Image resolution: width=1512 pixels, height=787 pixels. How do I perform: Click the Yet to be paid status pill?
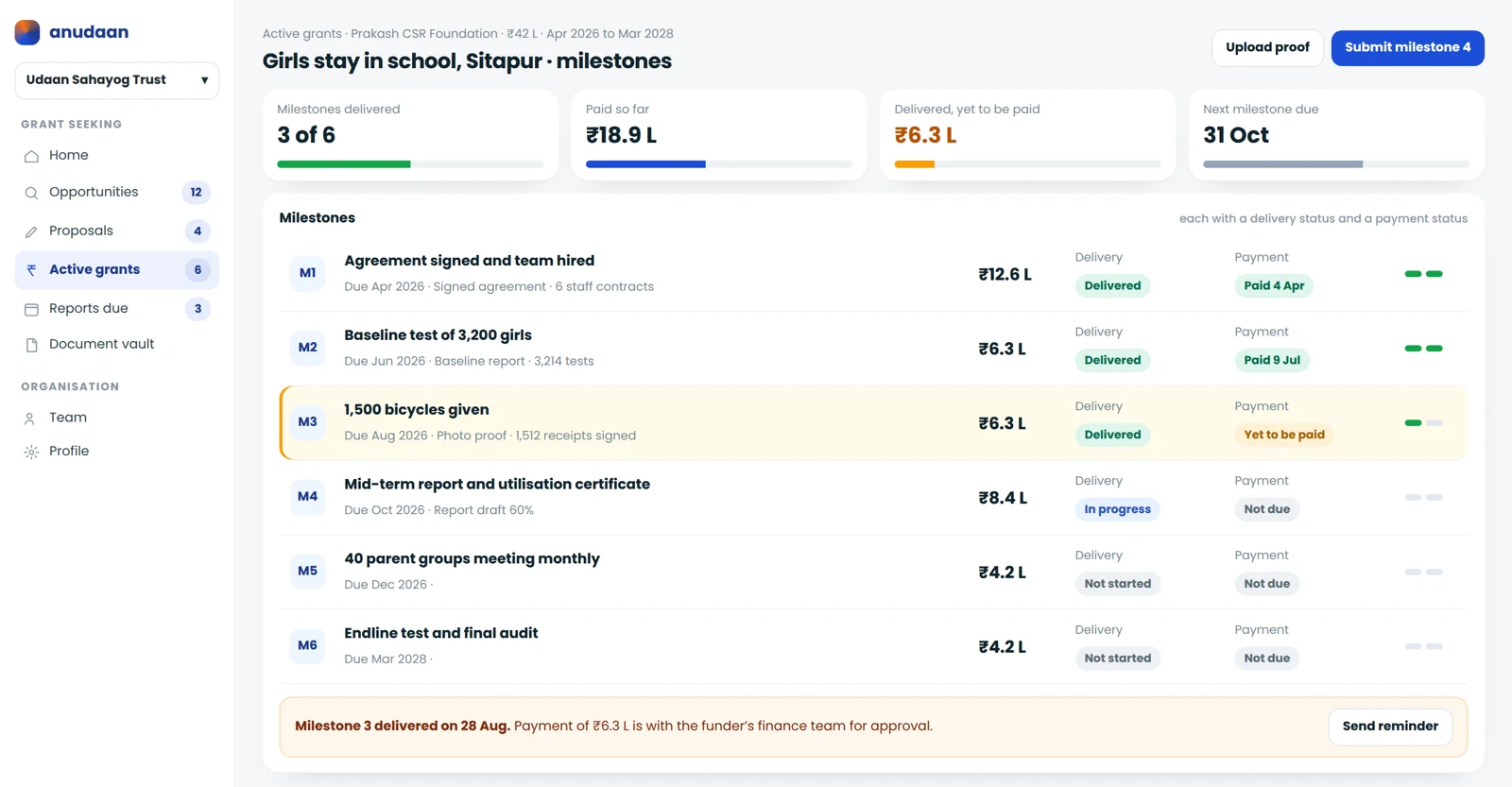click(x=1283, y=435)
